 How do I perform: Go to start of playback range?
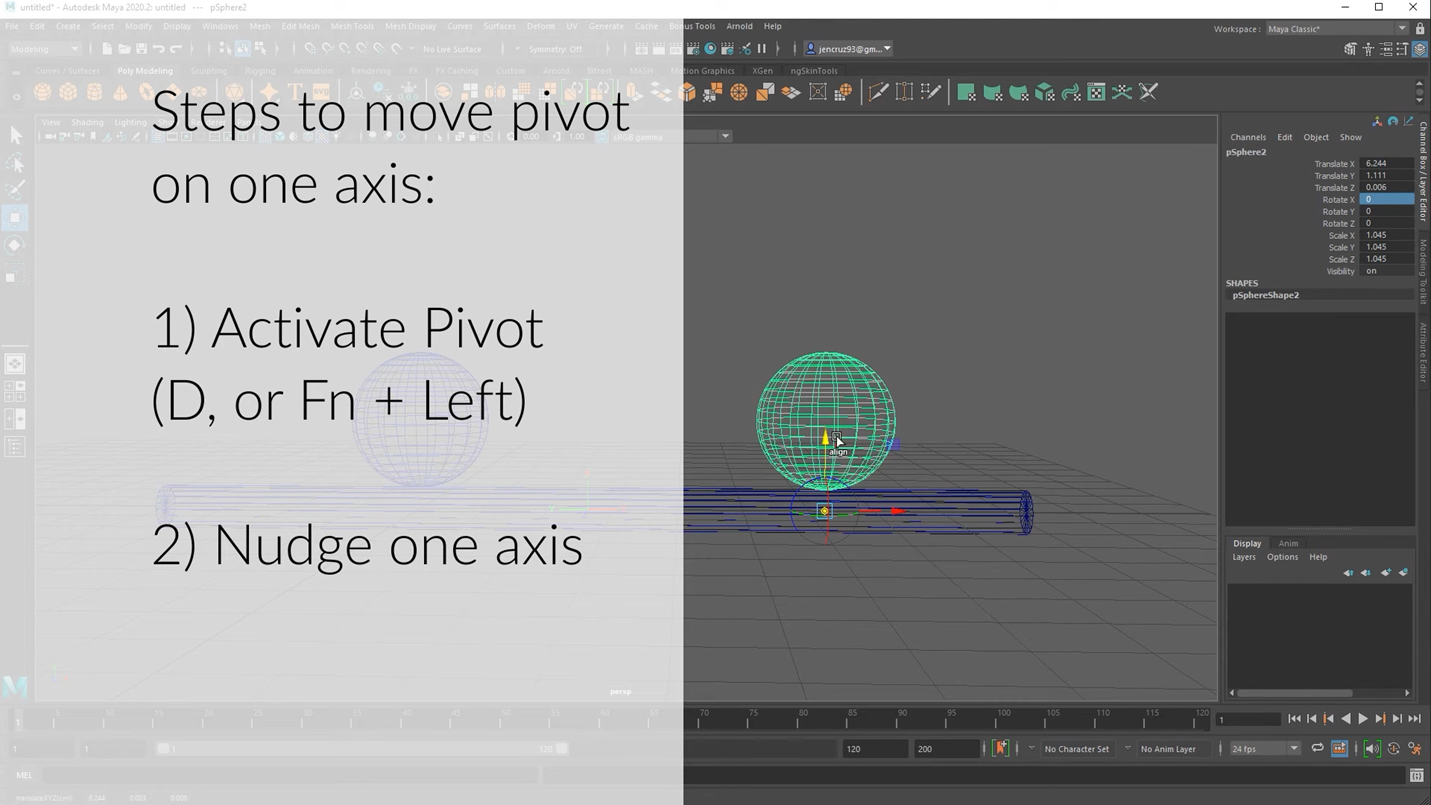click(x=1294, y=719)
